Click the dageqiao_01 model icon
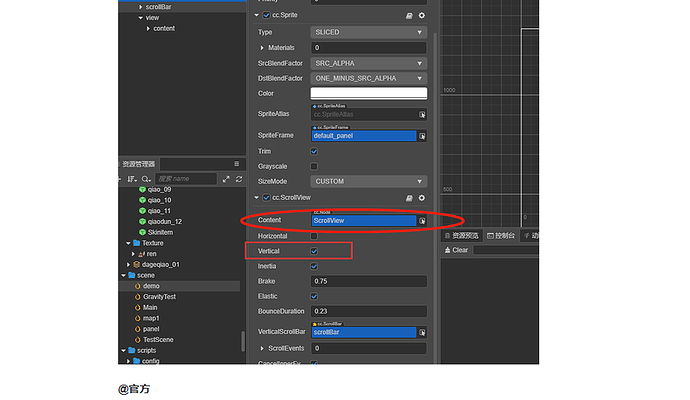Viewport: 690px width, 400px height. click(x=136, y=264)
